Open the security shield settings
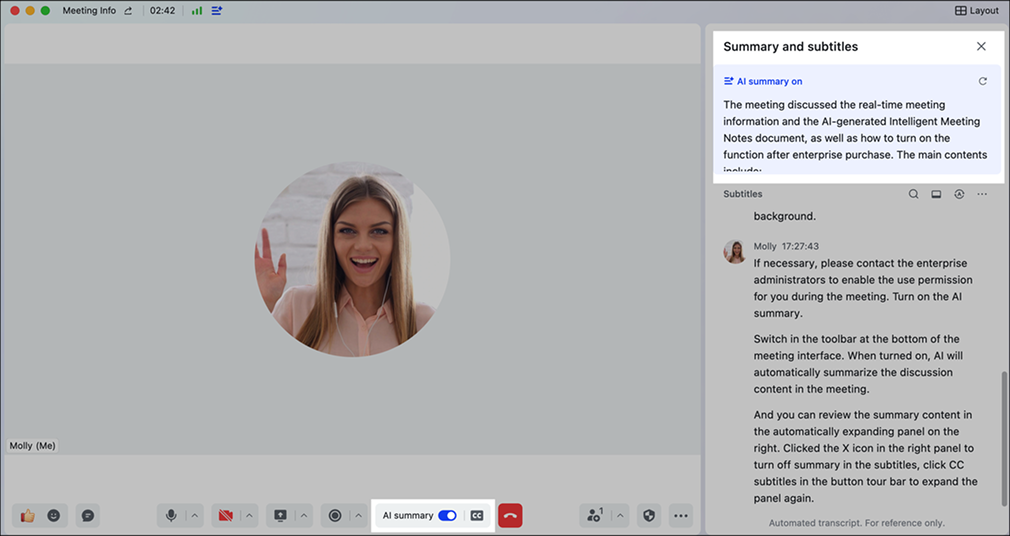Viewport: 1010px width, 536px height. coord(649,516)
